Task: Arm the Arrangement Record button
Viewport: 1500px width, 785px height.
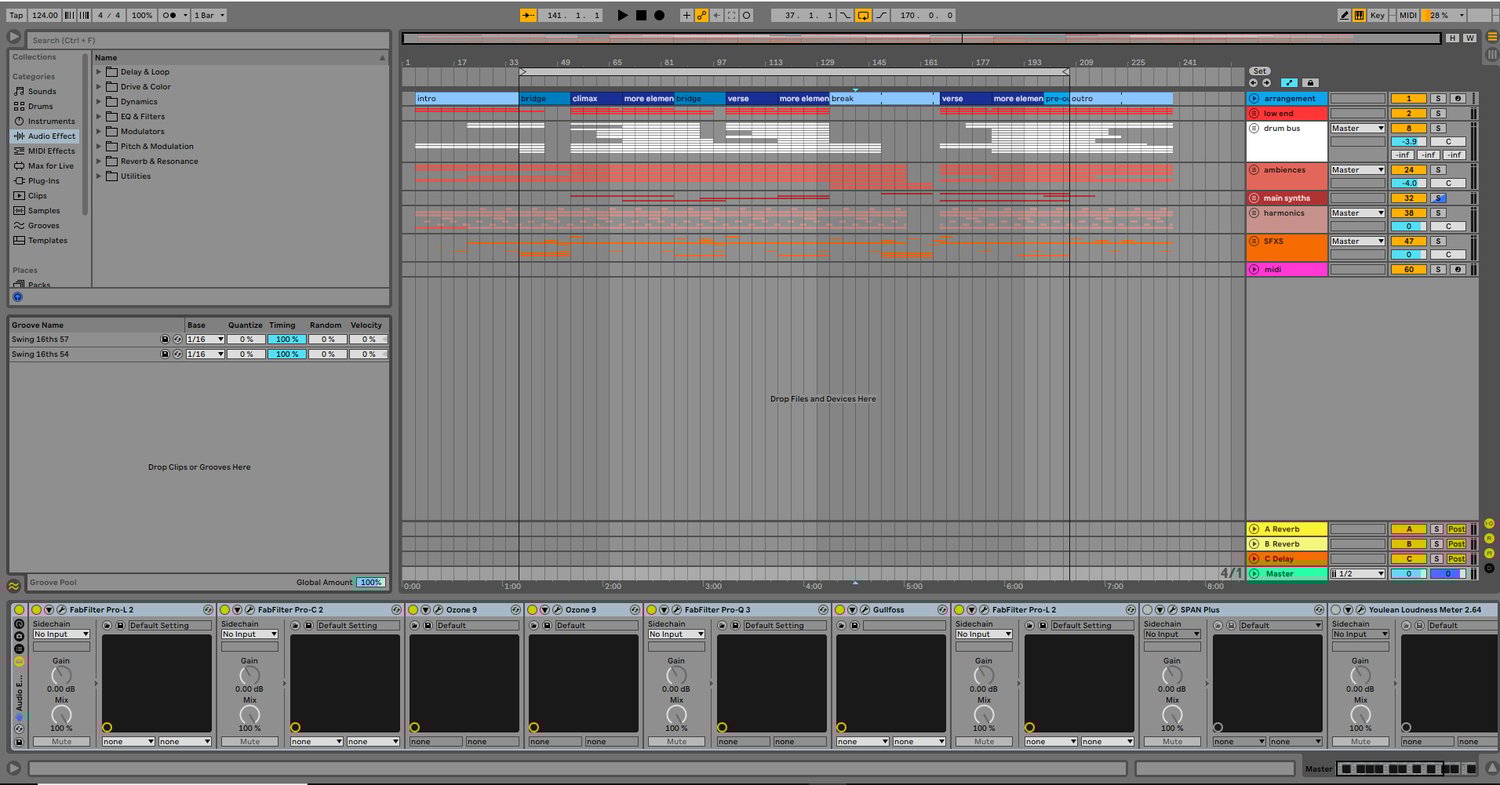Action: (659, 15)
